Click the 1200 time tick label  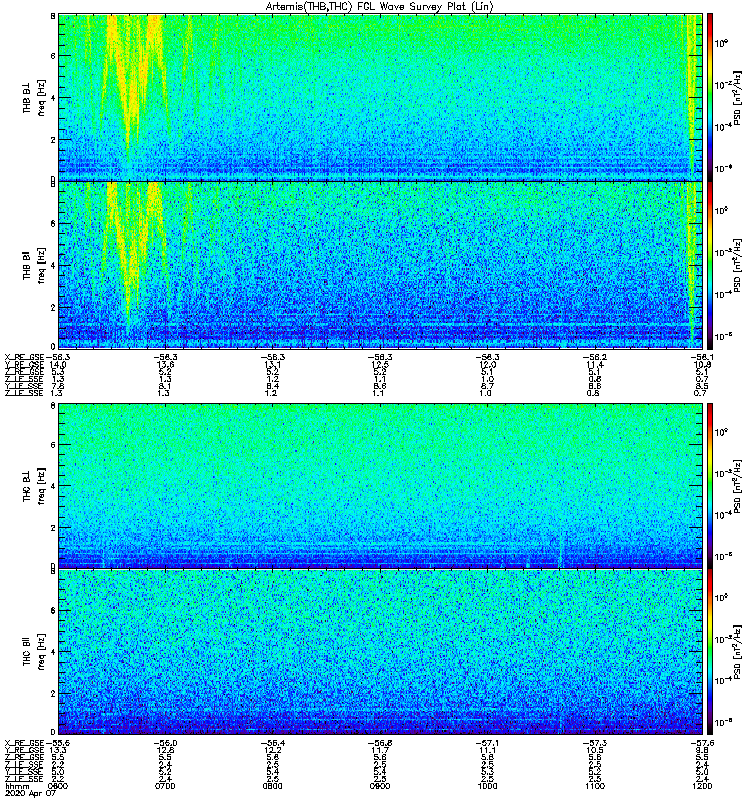[702, 786]
